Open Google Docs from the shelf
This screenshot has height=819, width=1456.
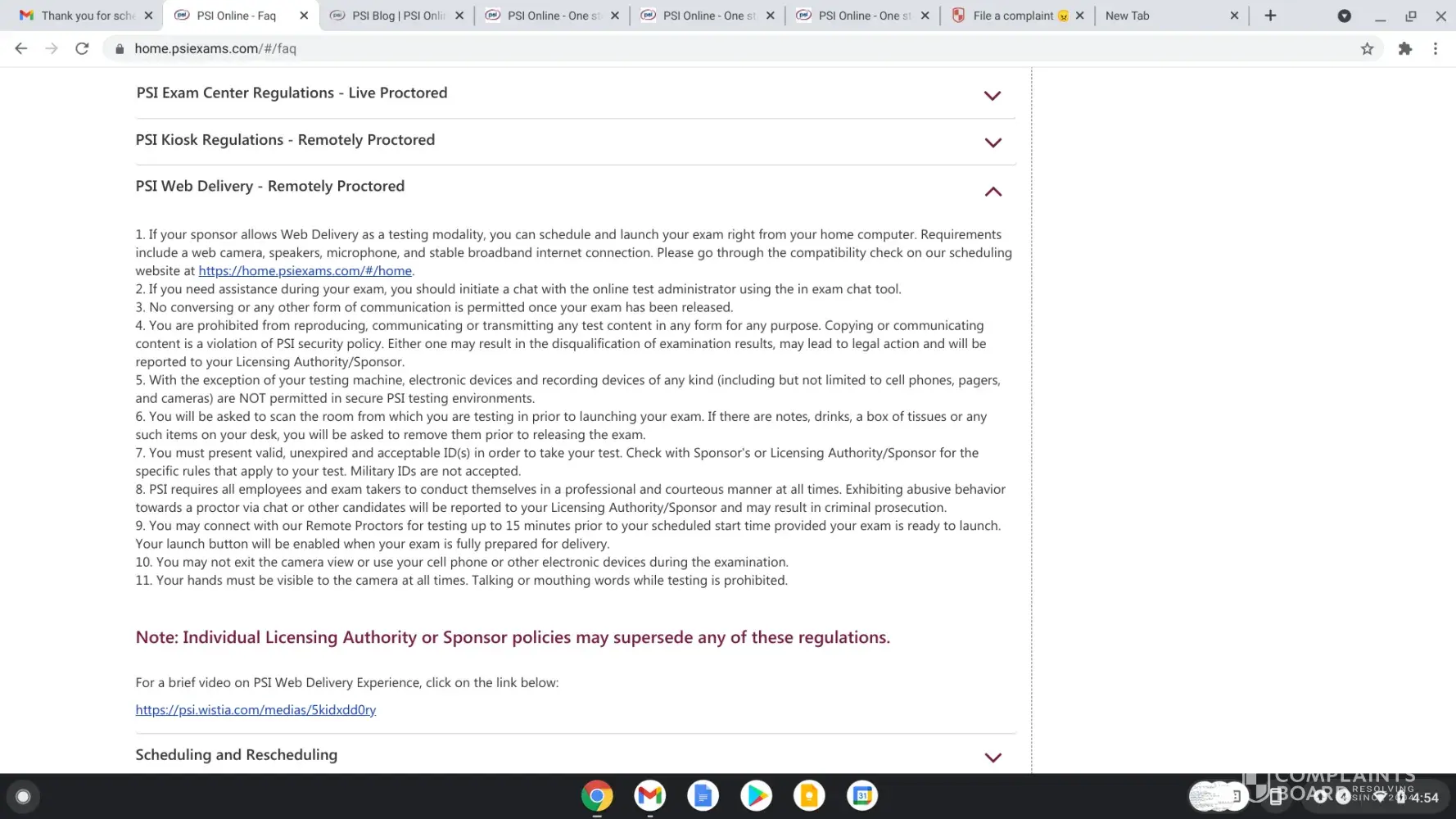(x=703, y=795)
